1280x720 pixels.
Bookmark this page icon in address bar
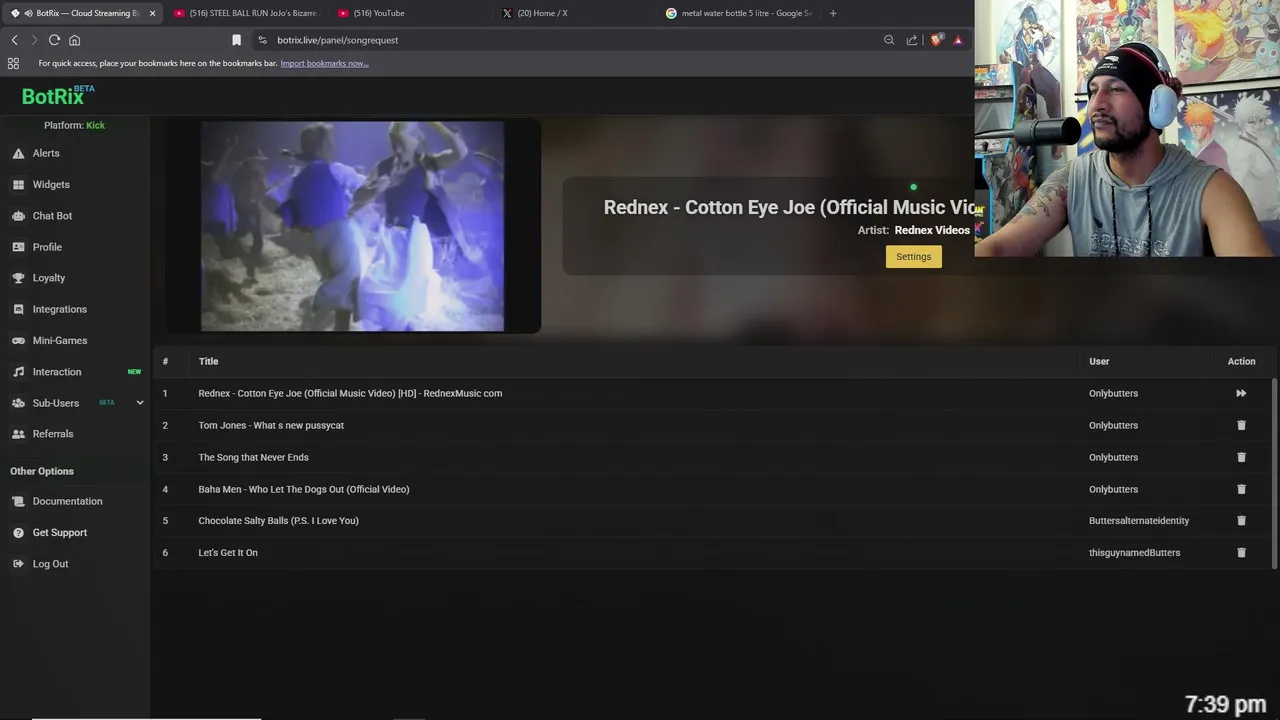(x=236, y=40)
